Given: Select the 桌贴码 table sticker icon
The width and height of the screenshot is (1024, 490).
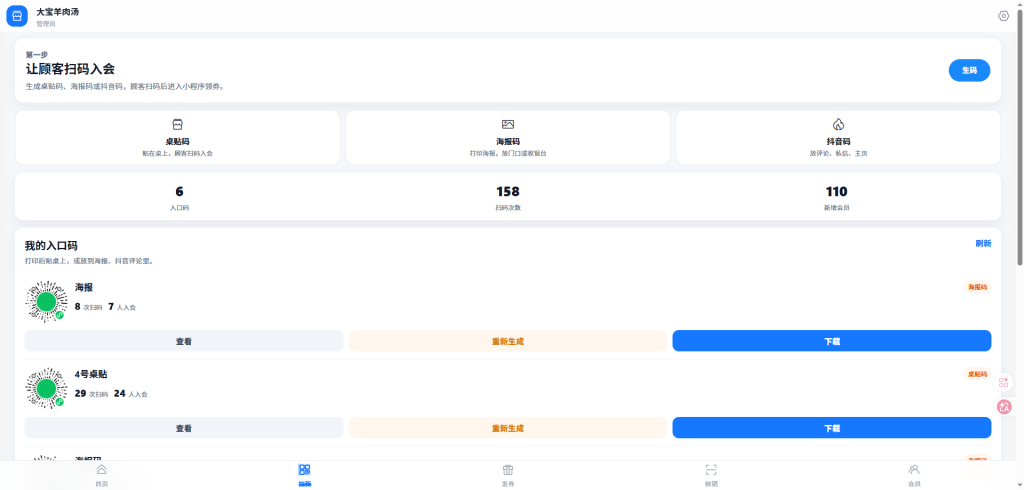Looking at the screenshot, I should (x=177, y=124).
